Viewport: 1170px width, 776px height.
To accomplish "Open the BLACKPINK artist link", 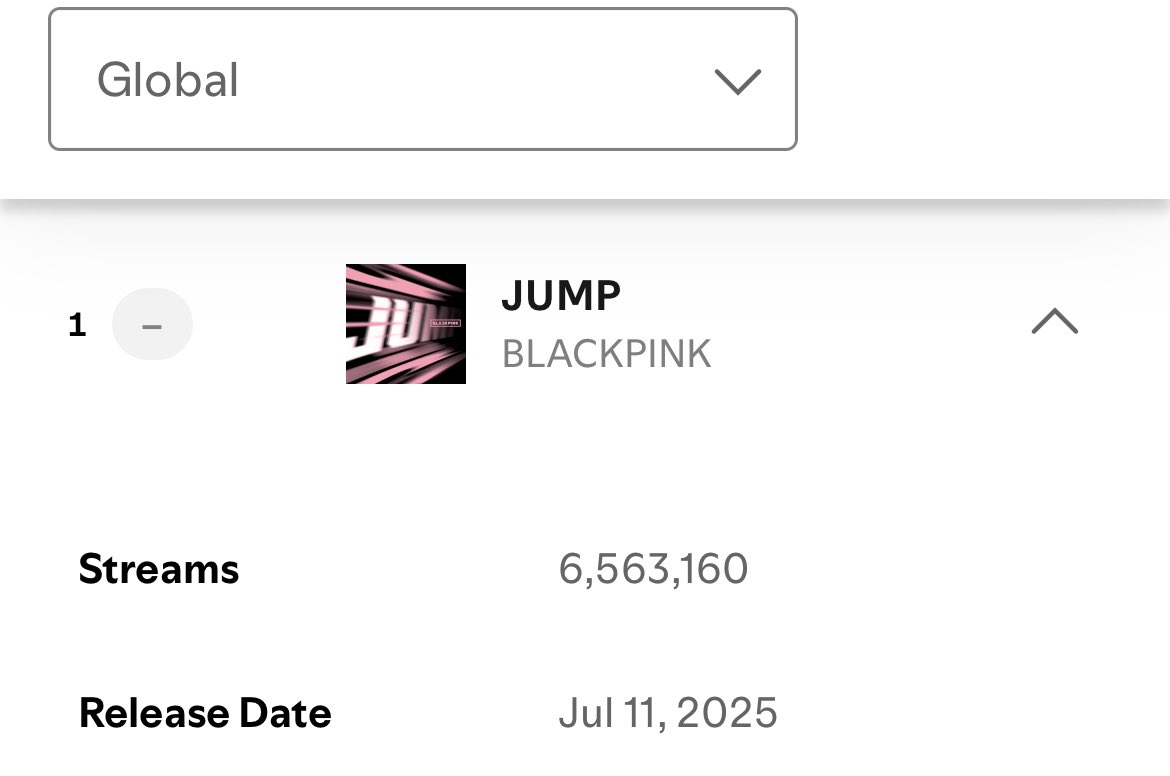I will tap(606, 354).
